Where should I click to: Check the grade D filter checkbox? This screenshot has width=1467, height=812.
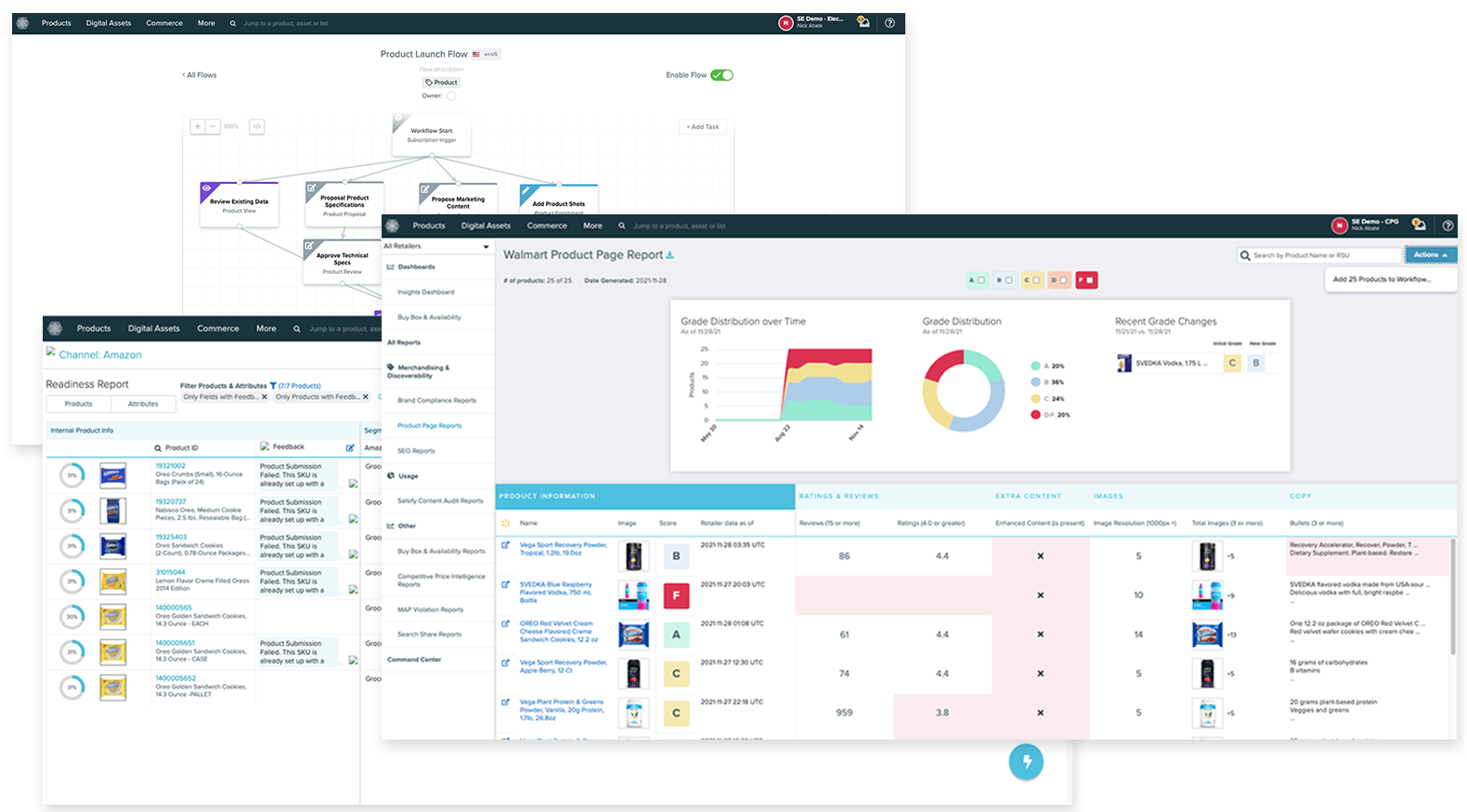(x=1063, y=279)
